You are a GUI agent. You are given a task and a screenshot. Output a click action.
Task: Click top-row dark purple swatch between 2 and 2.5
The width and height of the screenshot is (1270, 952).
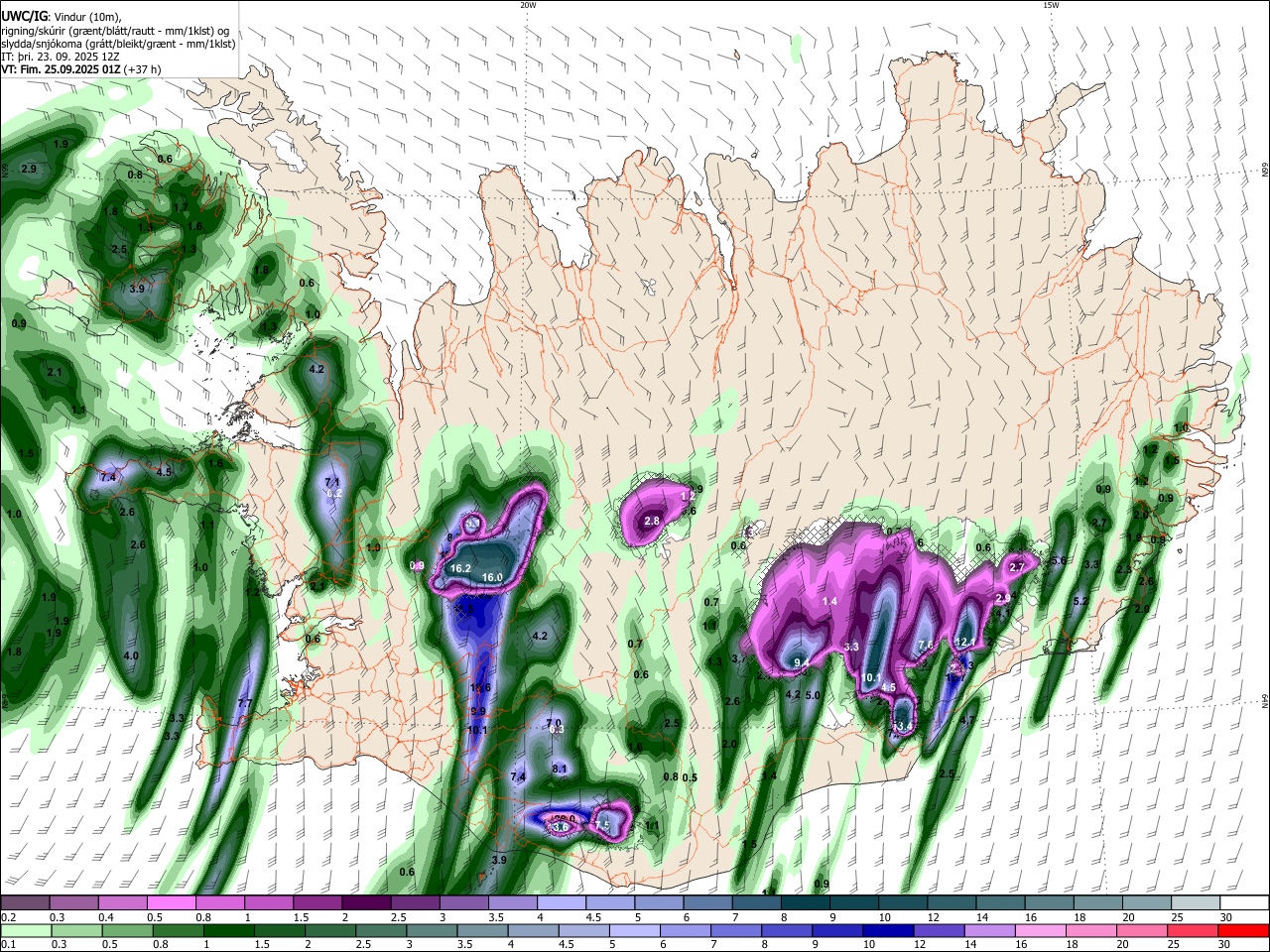(x=365, y=903)
